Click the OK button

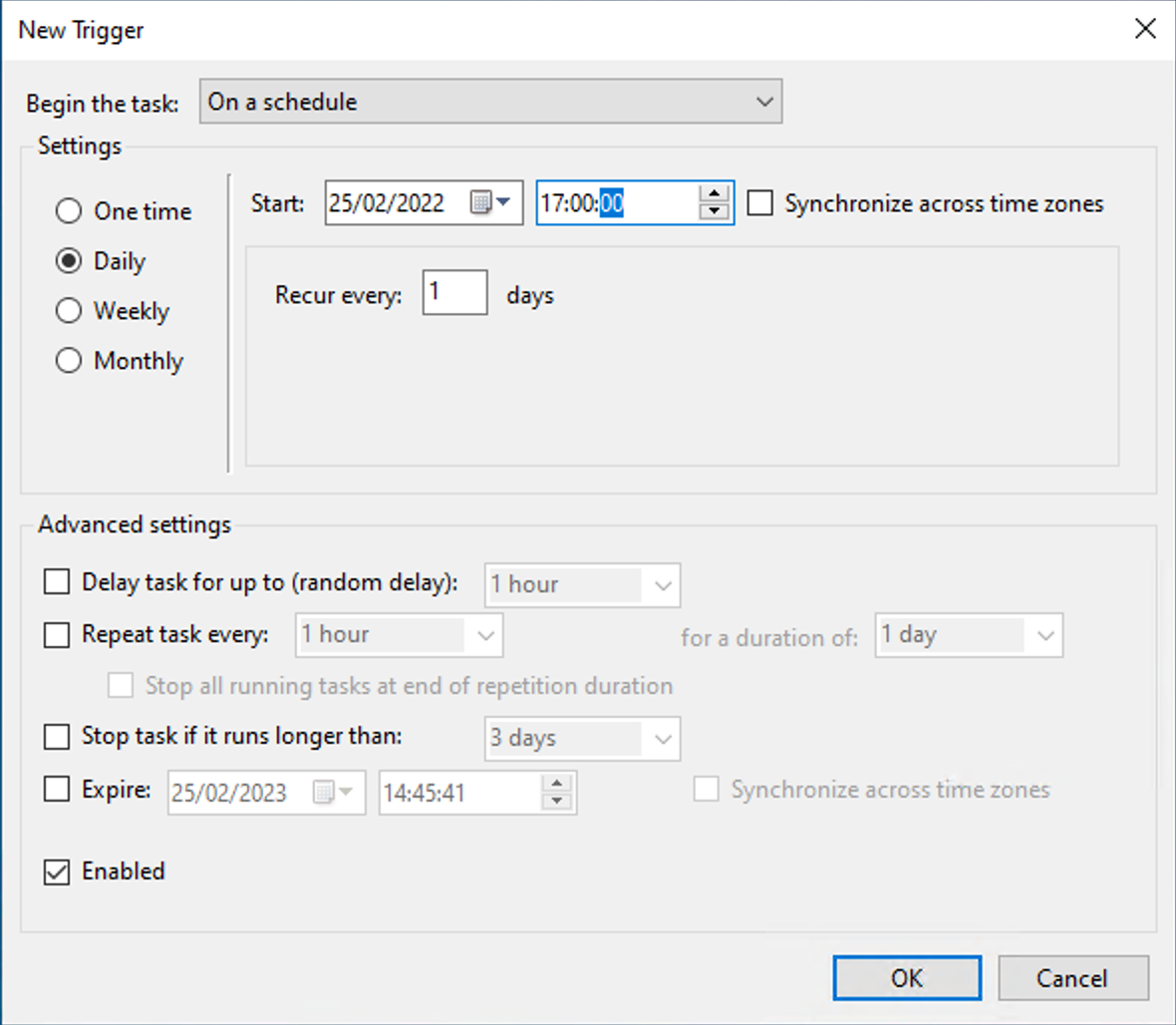907,978
